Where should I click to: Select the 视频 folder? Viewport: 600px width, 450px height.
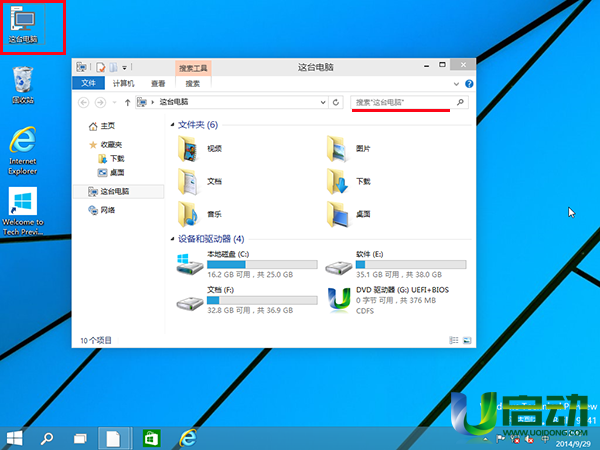point(200,149)
